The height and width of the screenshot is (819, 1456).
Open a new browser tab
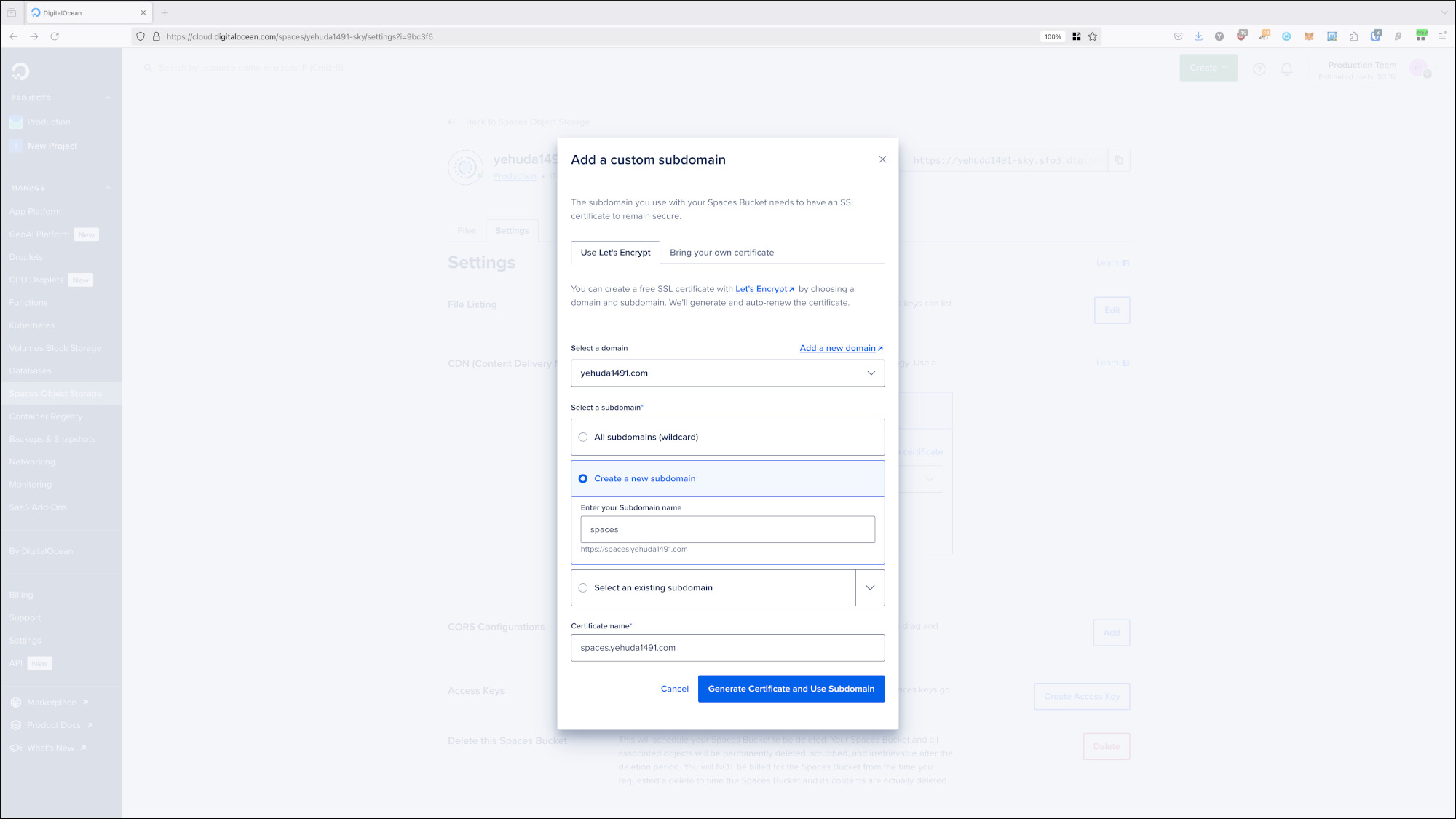(x=165, y=13)
